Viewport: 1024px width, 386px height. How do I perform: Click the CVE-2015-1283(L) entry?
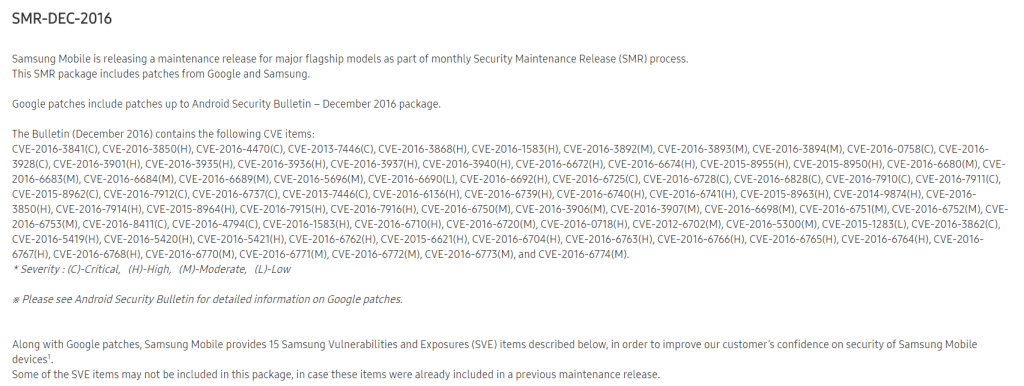865,224
